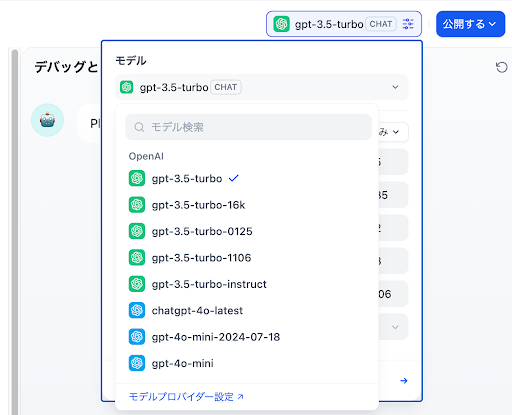The width and height of the screenshot is (512, 415).
Task: Expand the collapsed dropdown below the 06 field
Action: pyautogui.click(x=395, y=327)
